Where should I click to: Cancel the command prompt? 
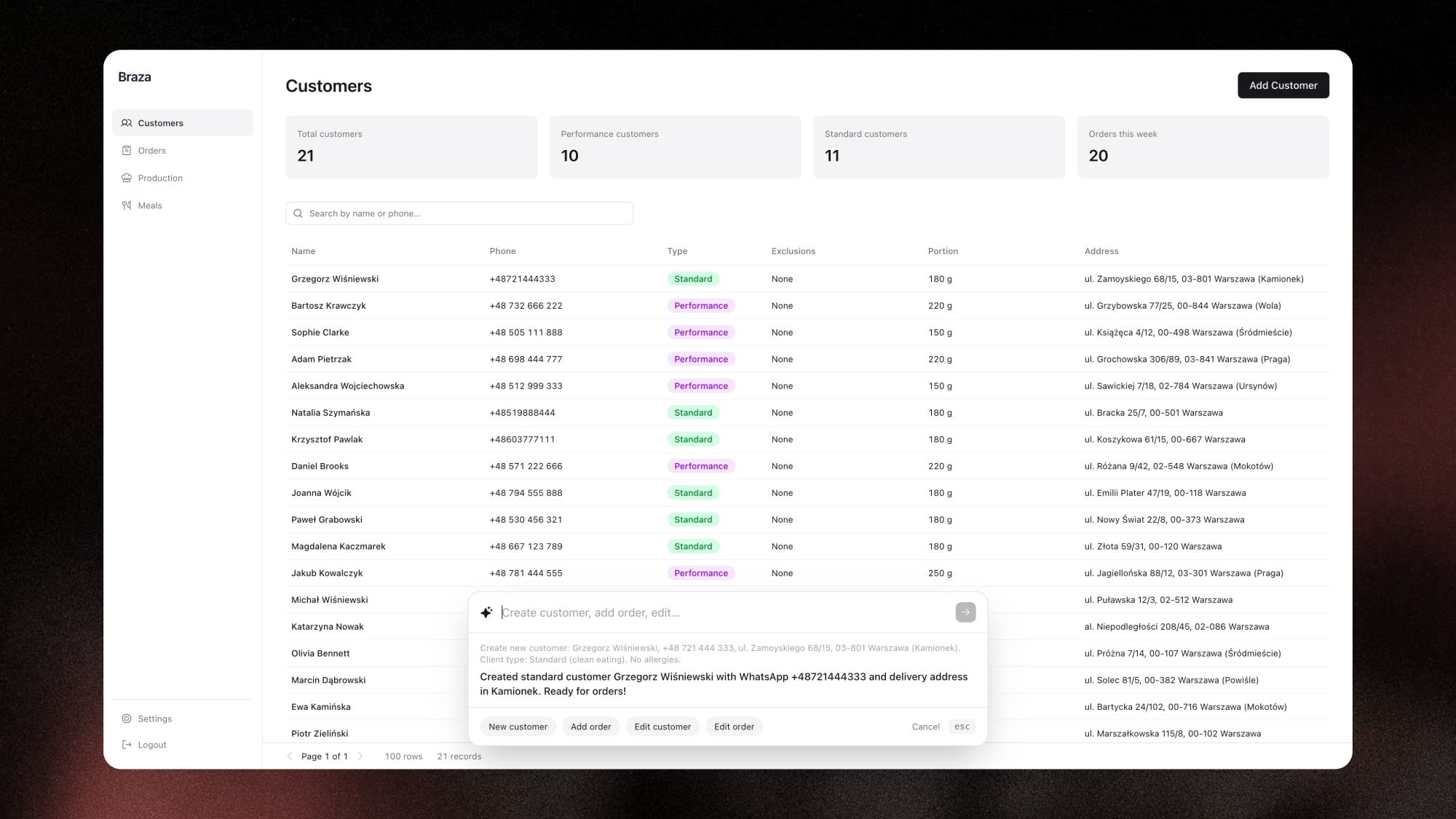(925, 727)
